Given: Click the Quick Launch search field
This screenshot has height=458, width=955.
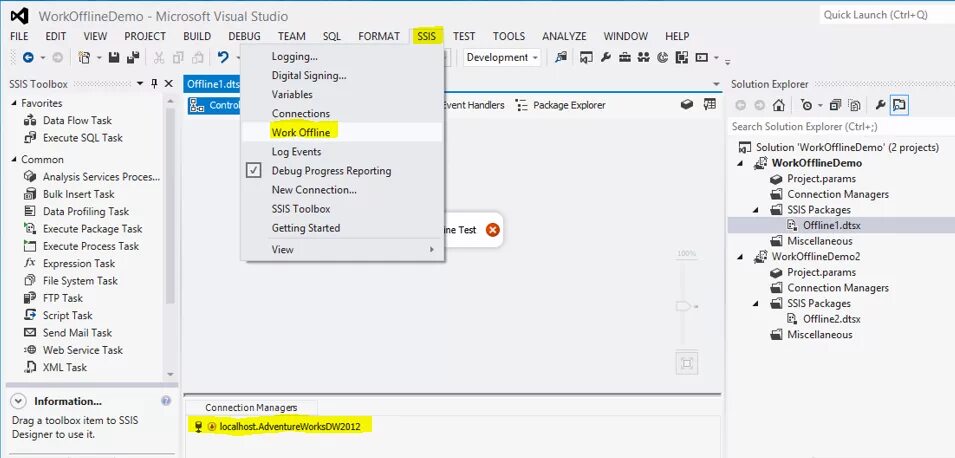Looking at the screenshot, I should pos(886,15).
